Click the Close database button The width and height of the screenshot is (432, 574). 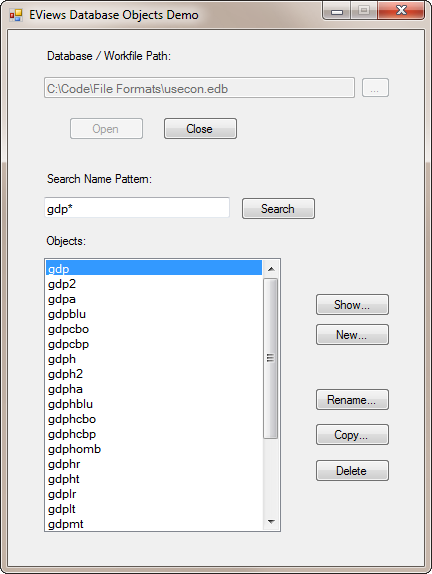200,128
